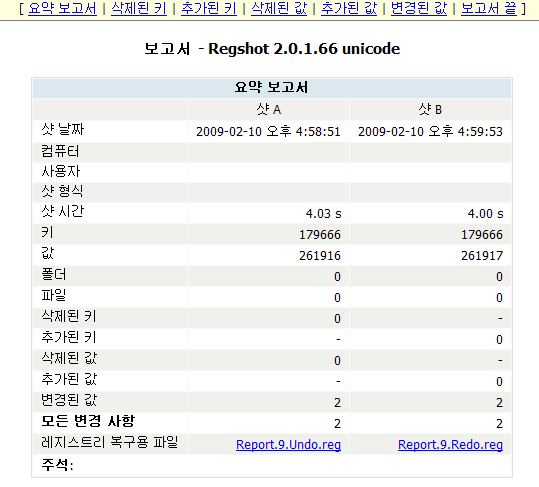Select shot B value in 파일 row
Viewport: 539px width, 487px height.
pos(499,297)
